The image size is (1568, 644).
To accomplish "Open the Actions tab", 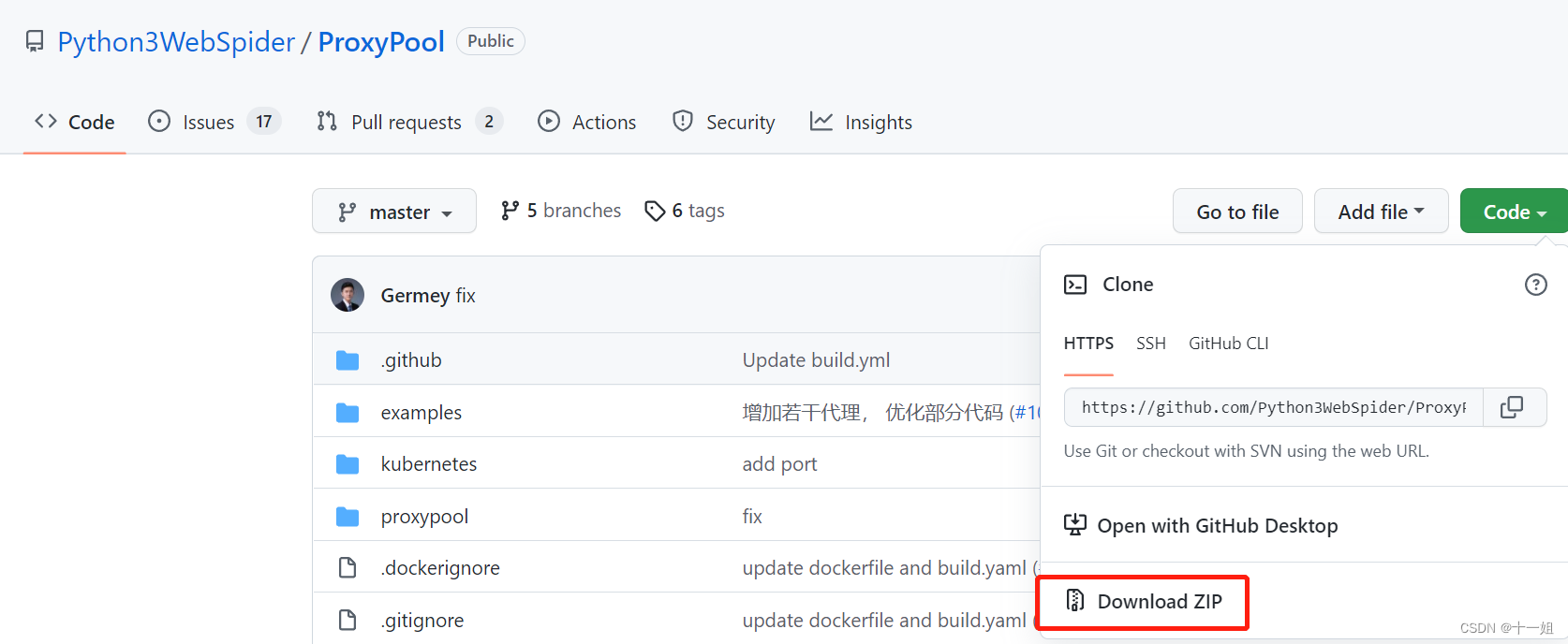I will [x=587, y=123].
